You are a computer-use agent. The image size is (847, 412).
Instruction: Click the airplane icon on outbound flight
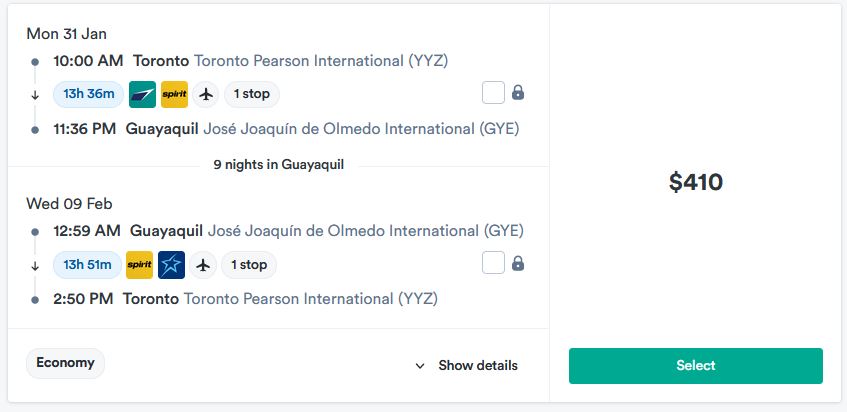(x=206, y=94)
